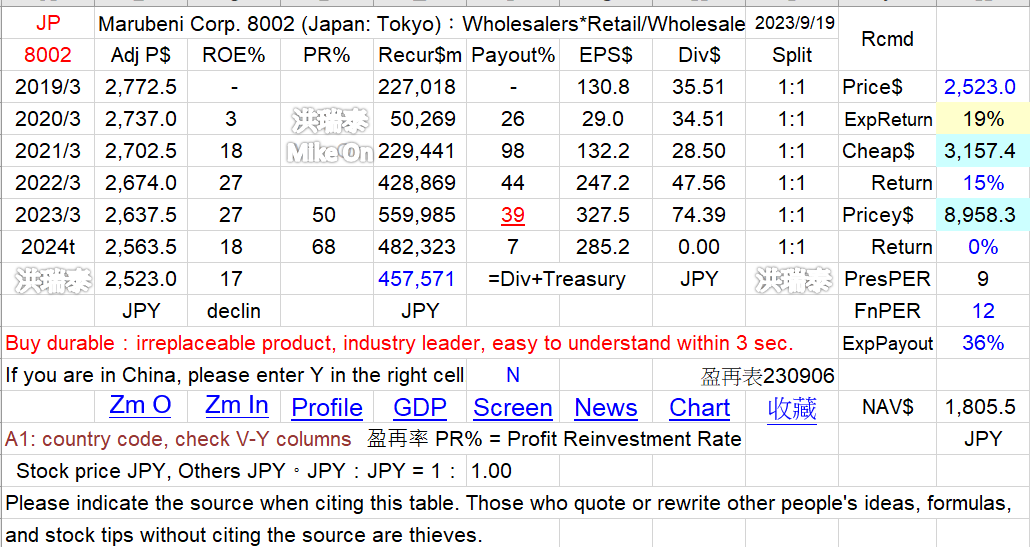This screenshot has height=547, width=1030.
Task: Click the Adj P$ column header
Action: click(141, 55)
